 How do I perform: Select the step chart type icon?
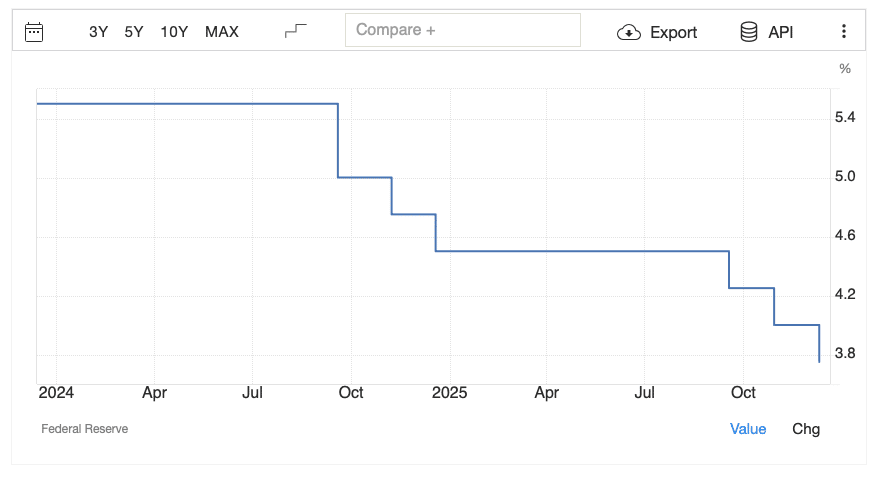click(295, 31)
